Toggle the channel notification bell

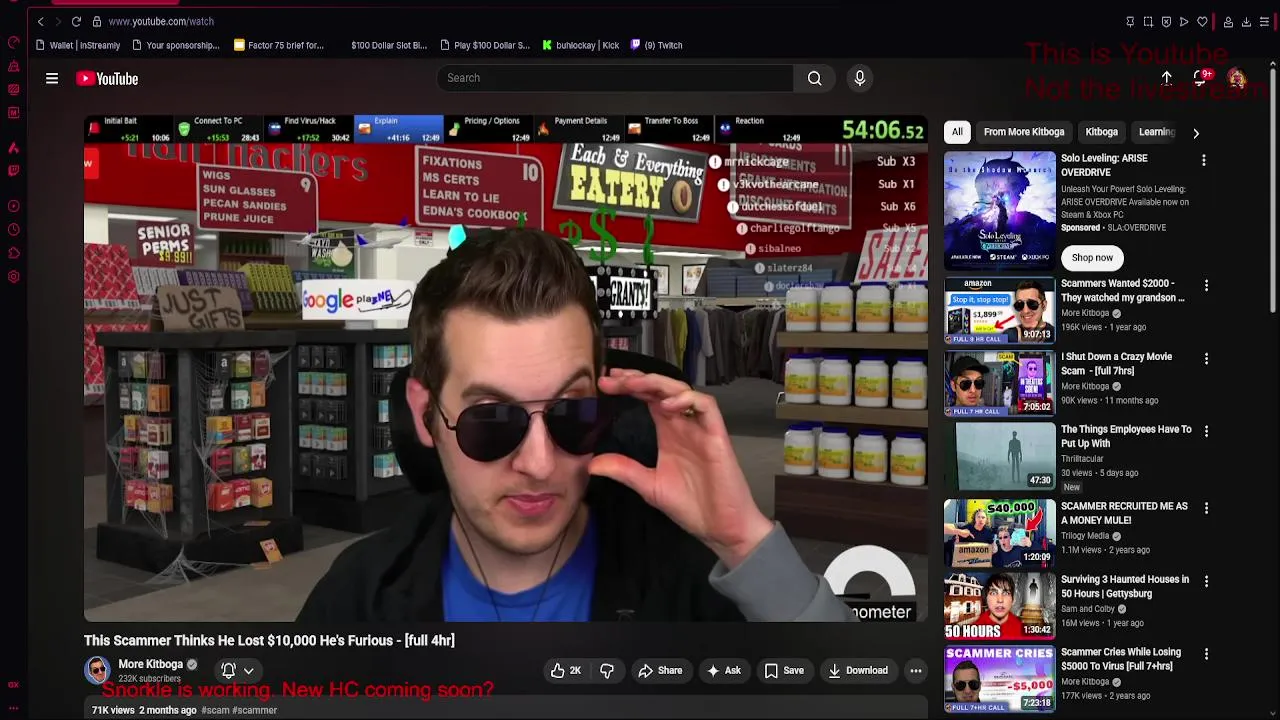point(228,671)
